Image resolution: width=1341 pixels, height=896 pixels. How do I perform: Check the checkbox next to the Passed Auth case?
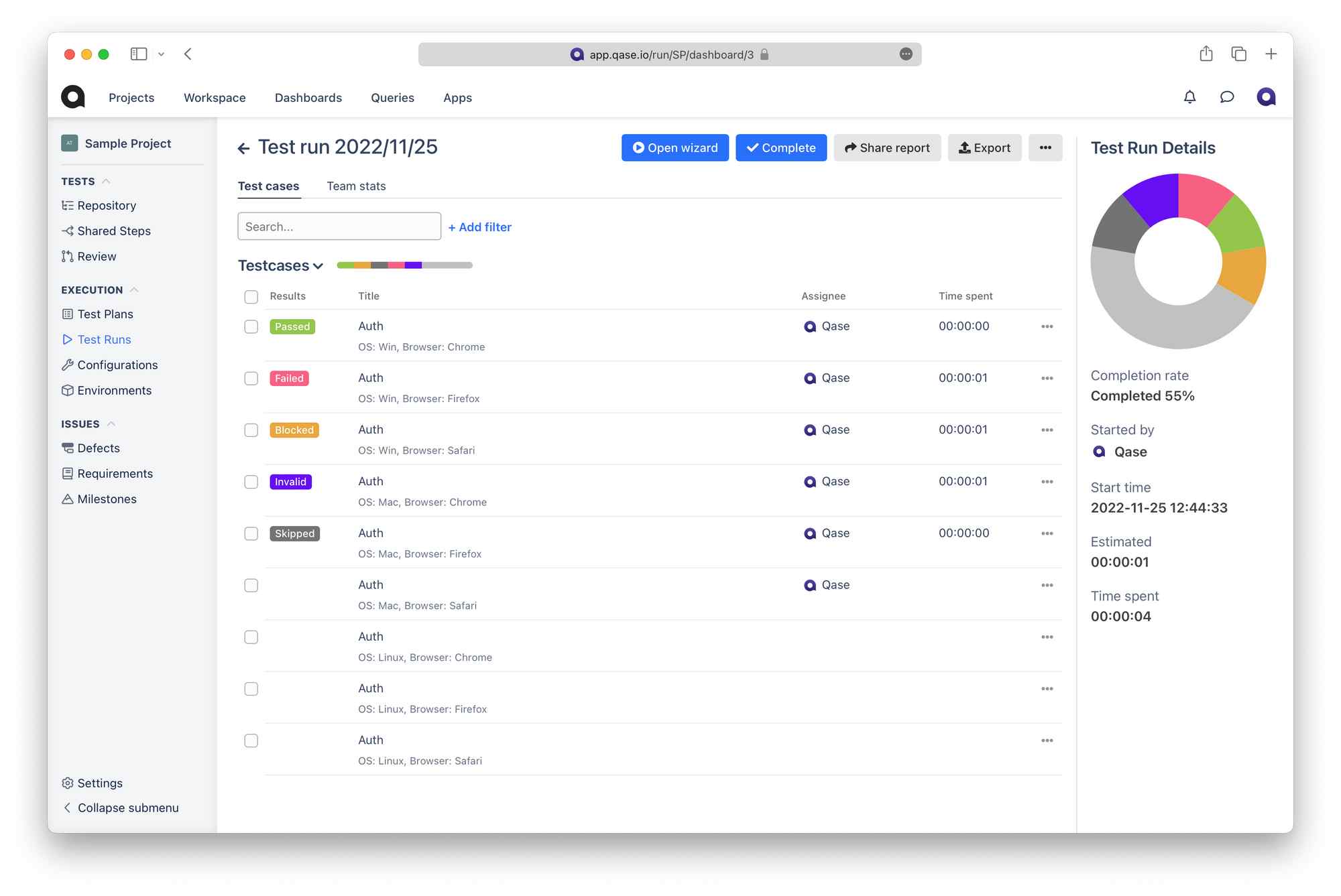(251, 326)
